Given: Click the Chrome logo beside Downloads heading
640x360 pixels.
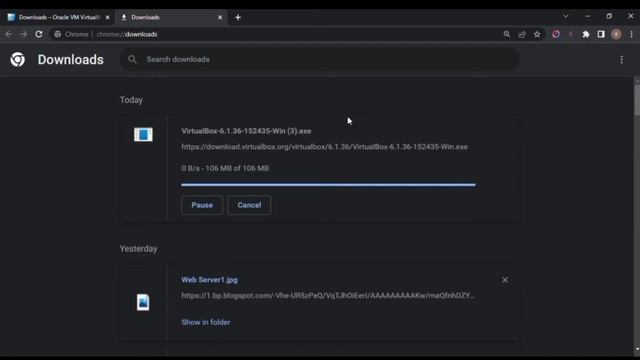Looking at the screenshot, I should pos(18,60).
